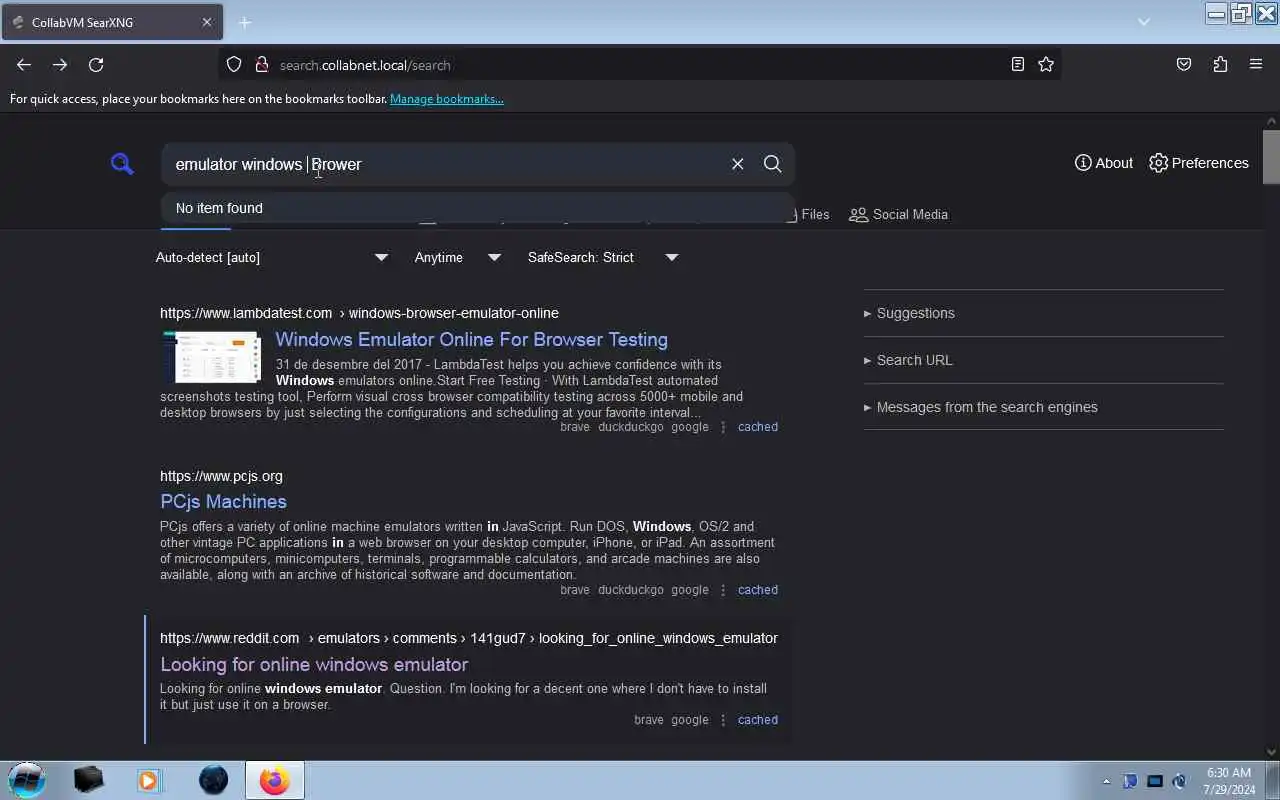The width and height of the screenshot is (1280, 800).
Task: Reload the current page
Action: pyautogui.click(x=96, y=65)
